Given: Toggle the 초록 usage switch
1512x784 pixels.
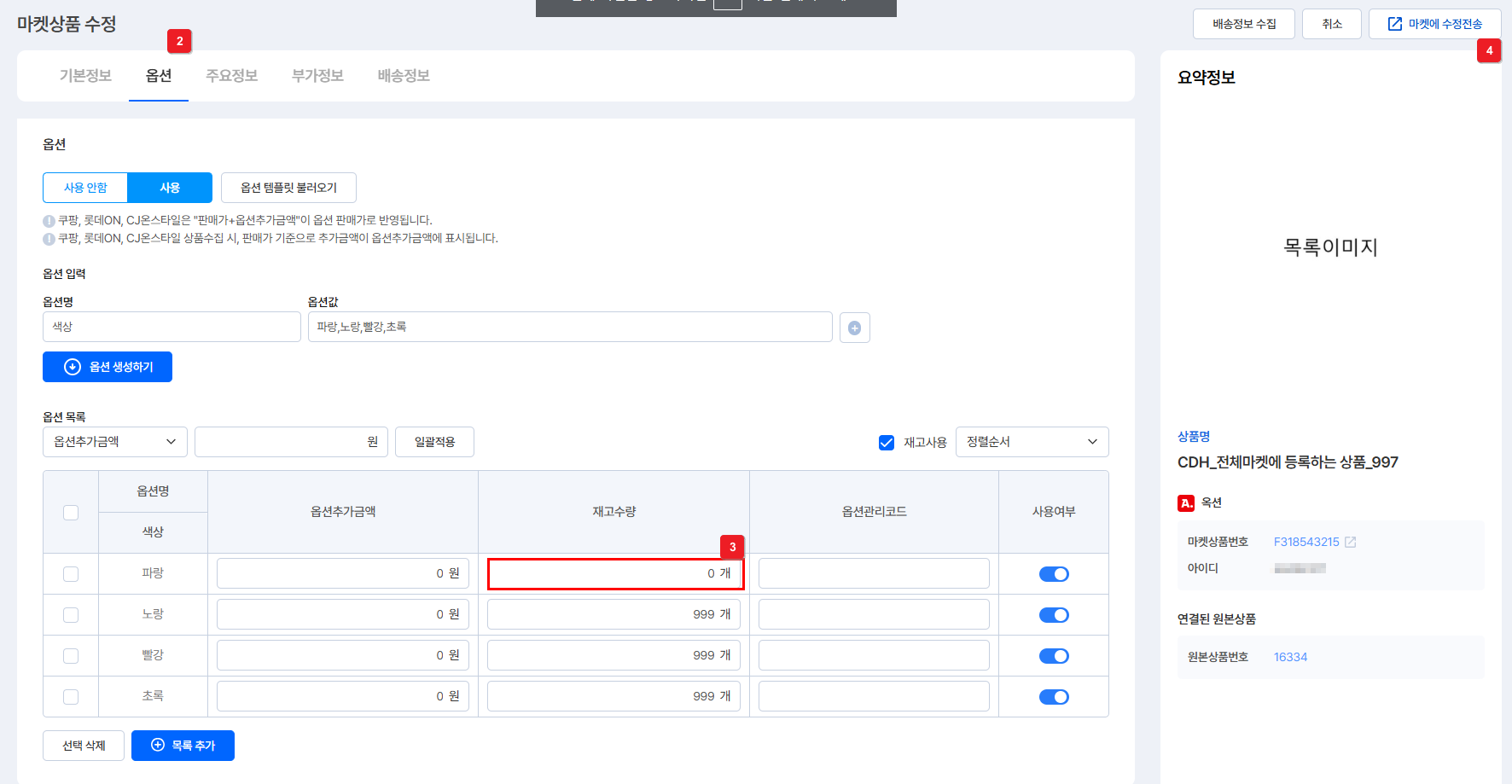Looking at the screenshot, I should 1054,697.
